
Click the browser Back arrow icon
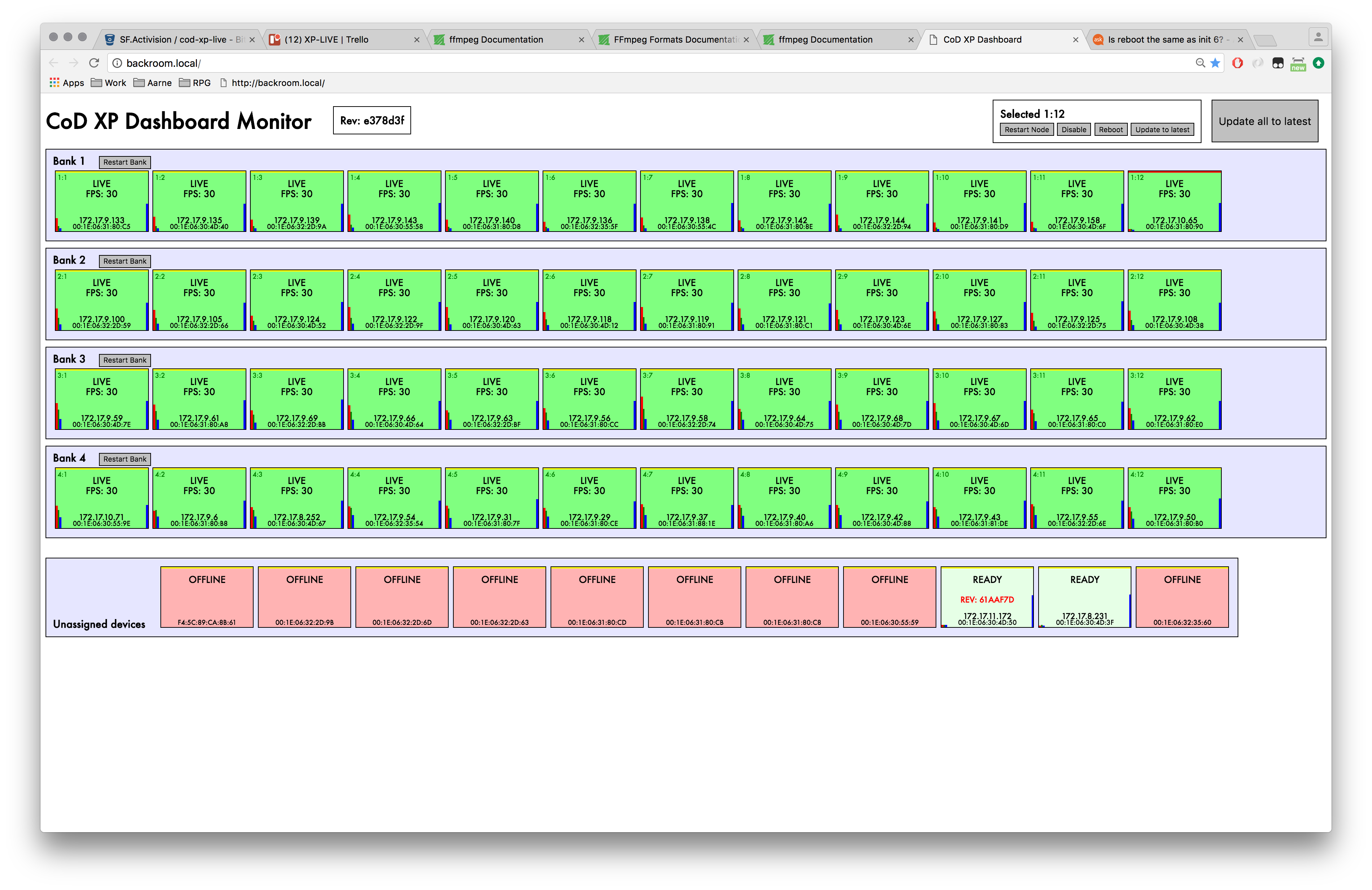click(53, 63)
